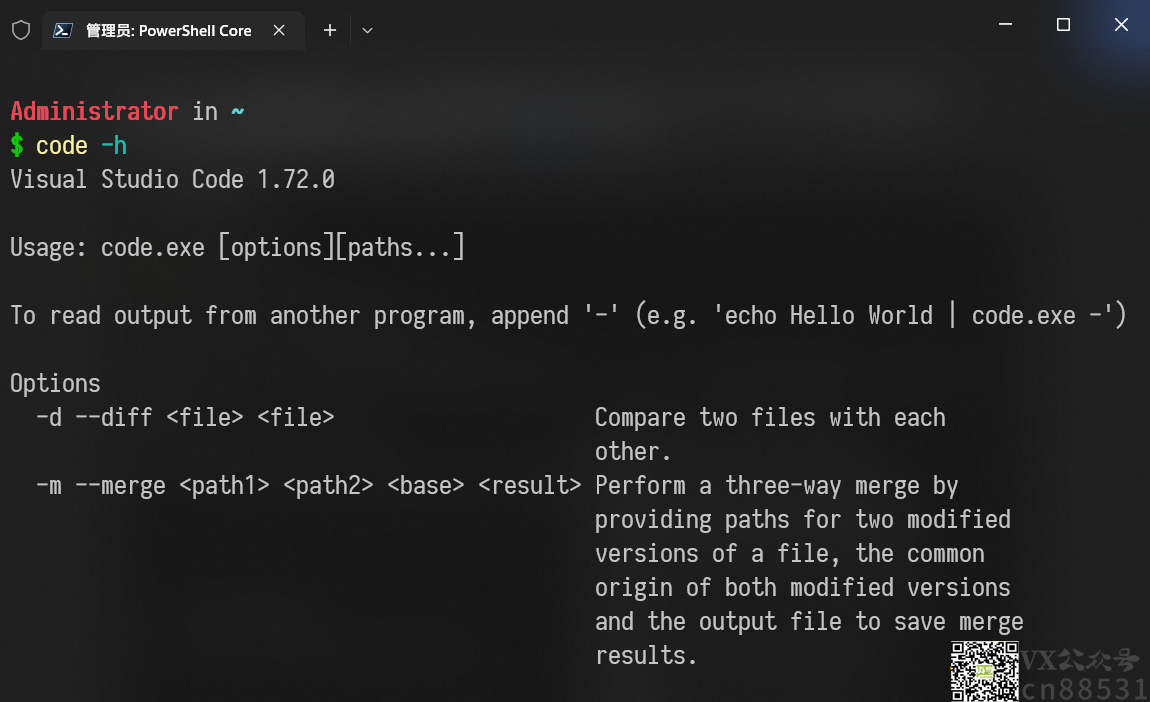This screenshot has width=1150, height=702.
Task: Close the PowerShell Core tab
Action: 279,30
